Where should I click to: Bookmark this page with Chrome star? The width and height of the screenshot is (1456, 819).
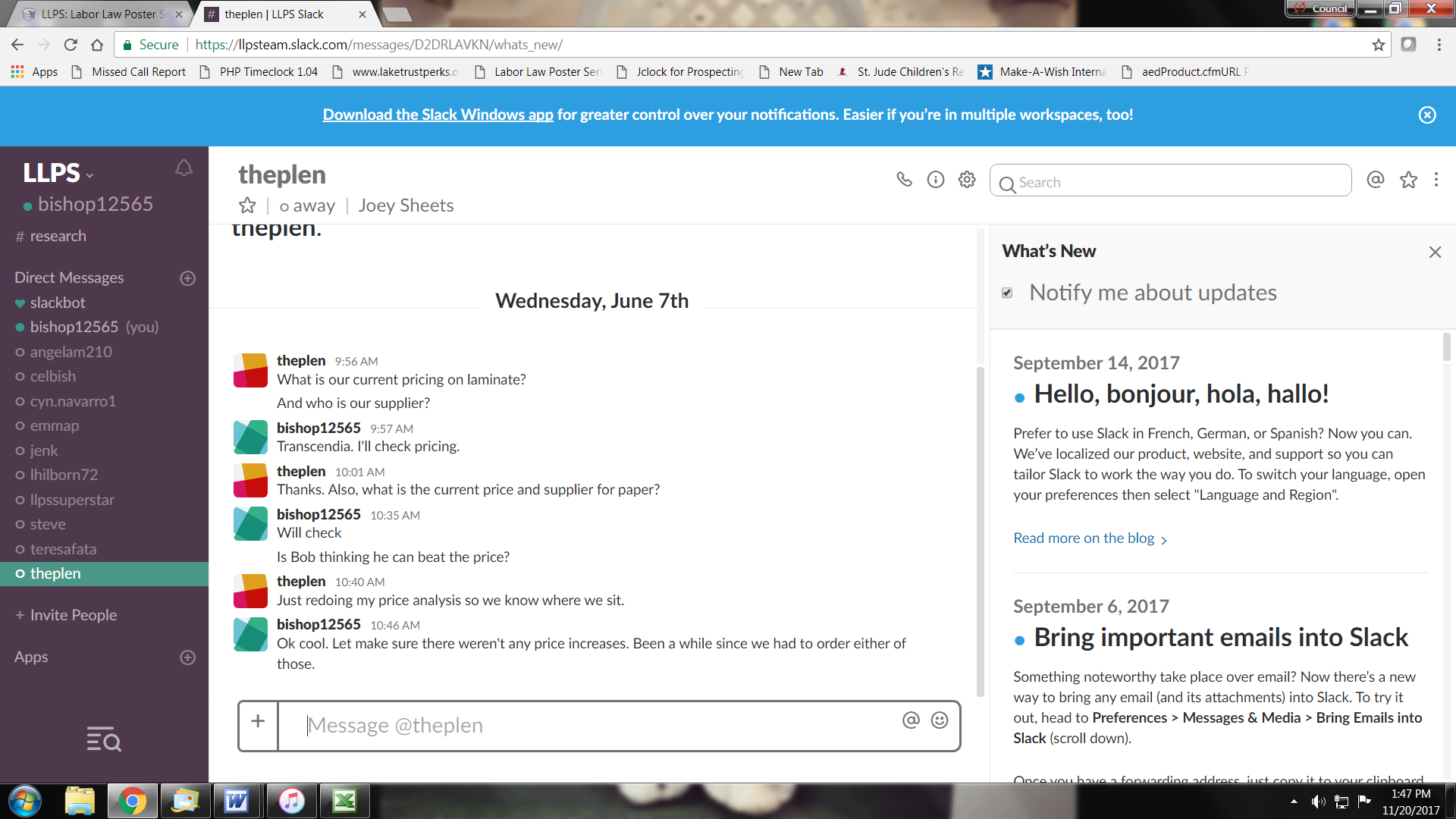coord(1378,45)
